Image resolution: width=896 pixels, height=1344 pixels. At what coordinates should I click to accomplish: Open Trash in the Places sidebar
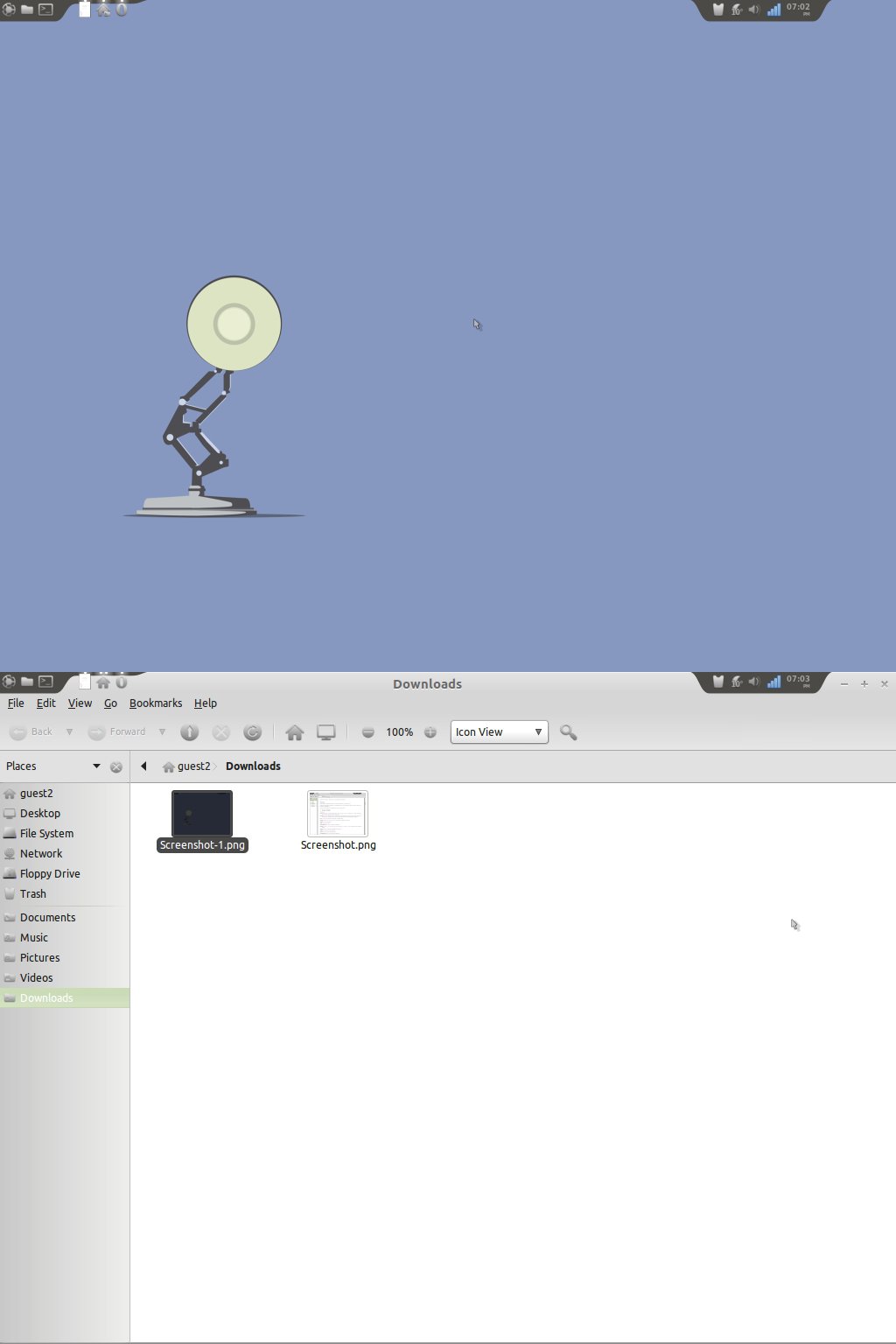(65, 894)
